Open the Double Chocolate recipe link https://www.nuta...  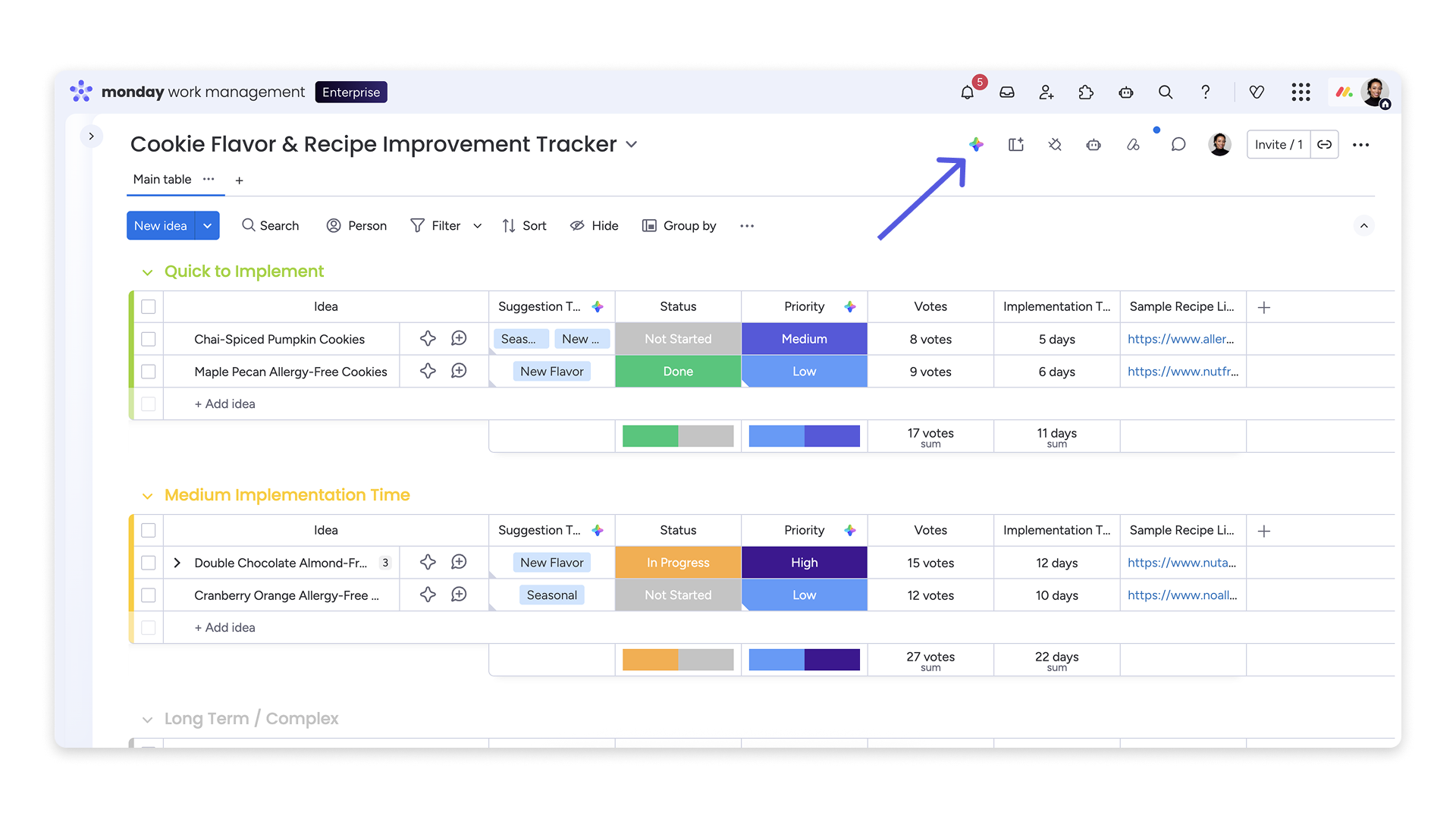(x=1181, y=563)
